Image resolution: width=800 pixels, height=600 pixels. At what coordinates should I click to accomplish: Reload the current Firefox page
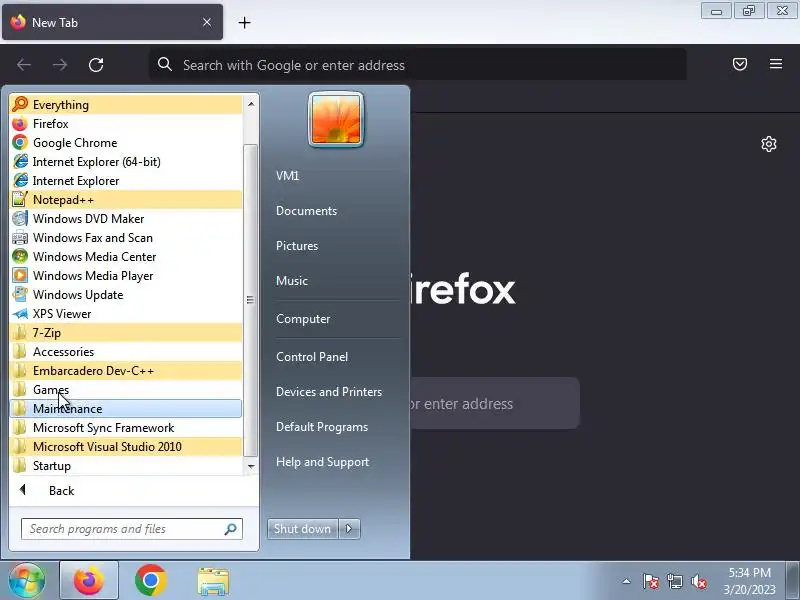coord(96,65)
